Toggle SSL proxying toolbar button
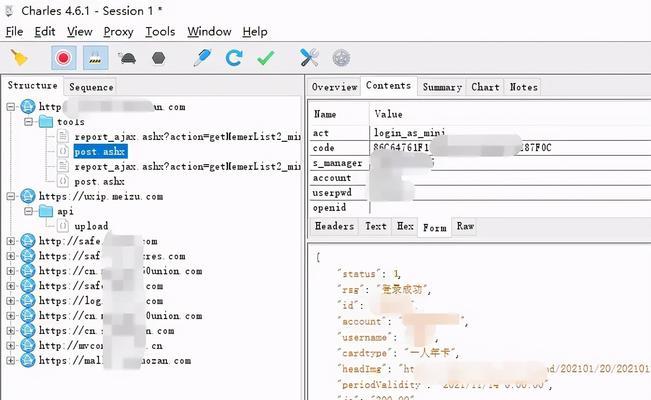 pos(95,58)
